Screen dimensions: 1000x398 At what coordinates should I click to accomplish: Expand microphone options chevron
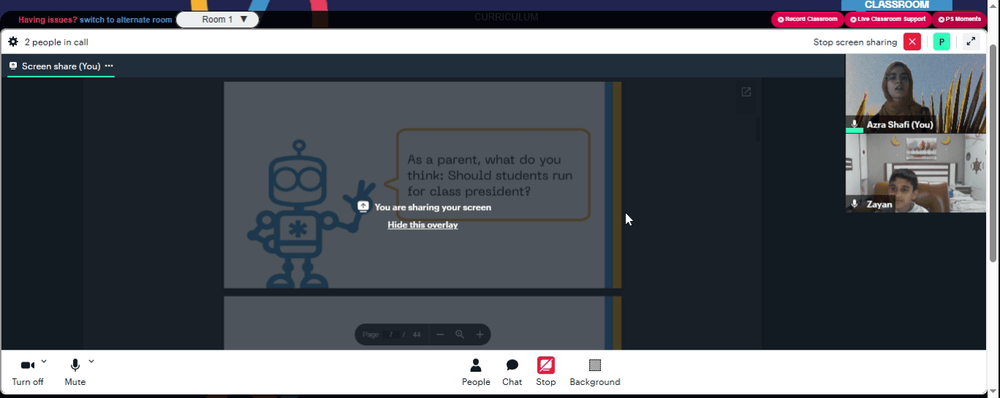click(x=91, y=361)
